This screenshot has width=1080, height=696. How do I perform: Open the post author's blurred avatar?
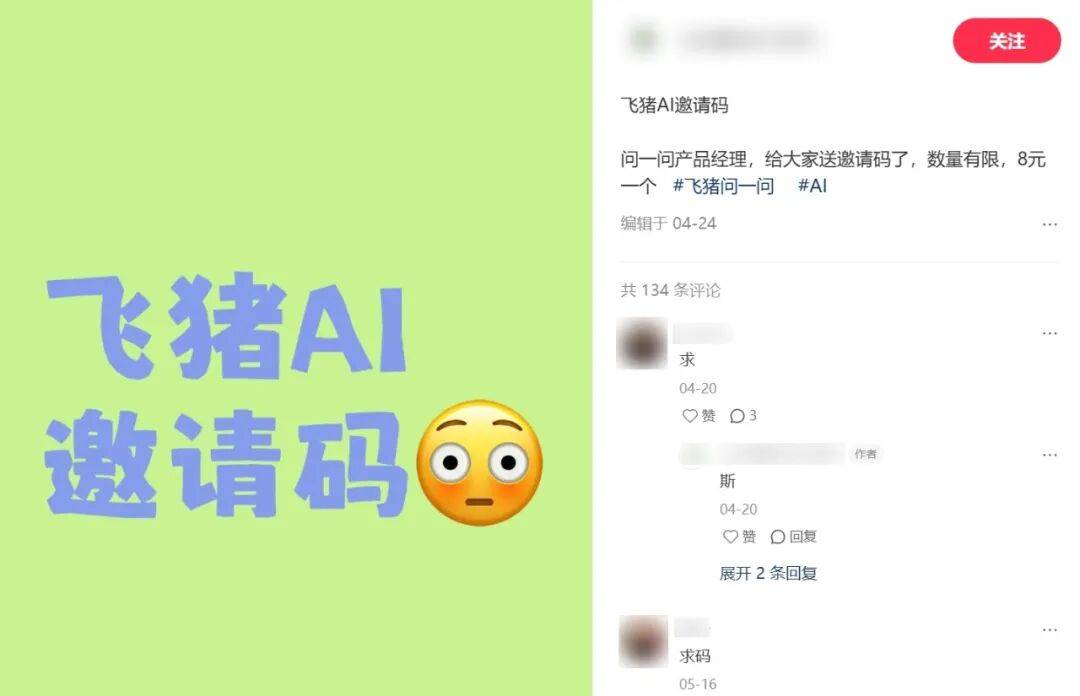pyautogui.click(x=643, y=39)
